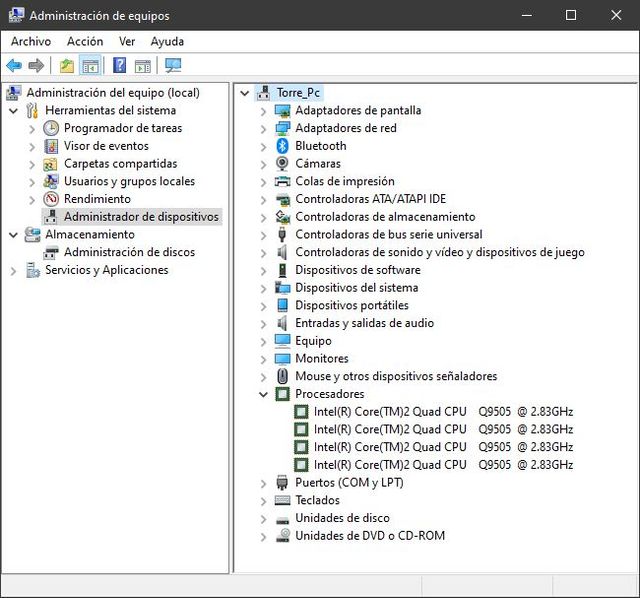Click the Visor de eventos icon
640x598 pixels.
[51, 146]
